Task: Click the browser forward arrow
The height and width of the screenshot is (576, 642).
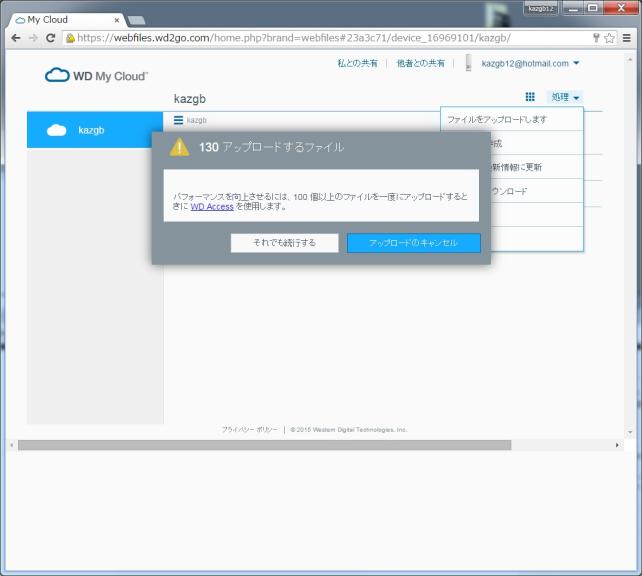Action: pos(33,38)
